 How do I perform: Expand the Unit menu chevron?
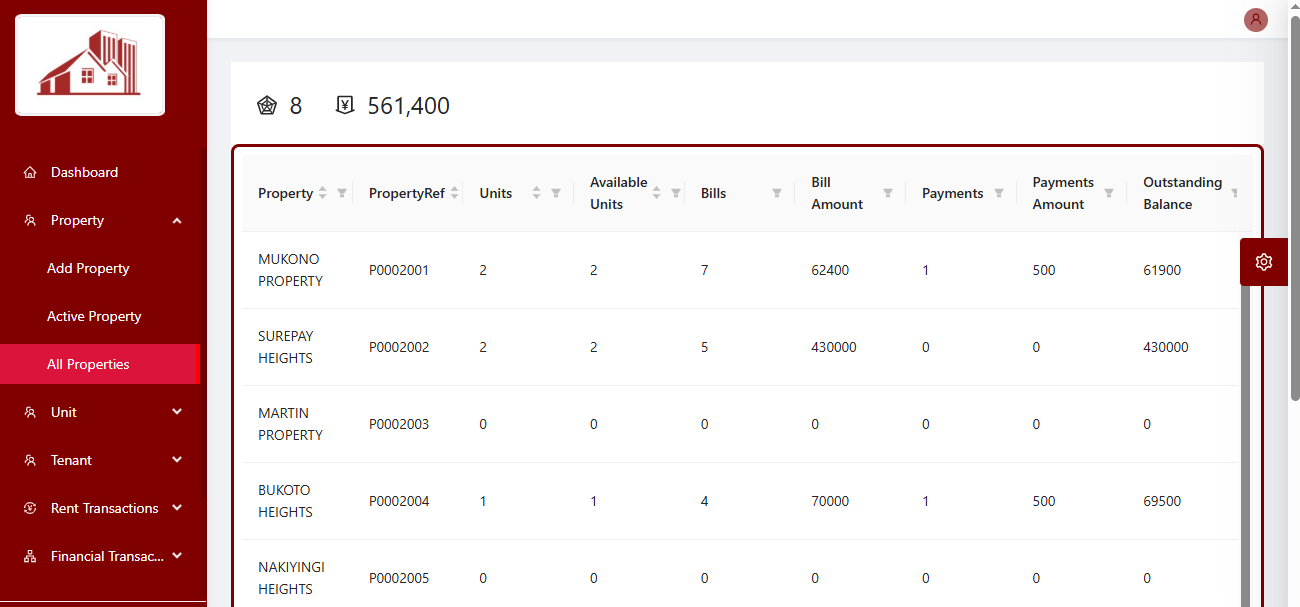(177, 412)
